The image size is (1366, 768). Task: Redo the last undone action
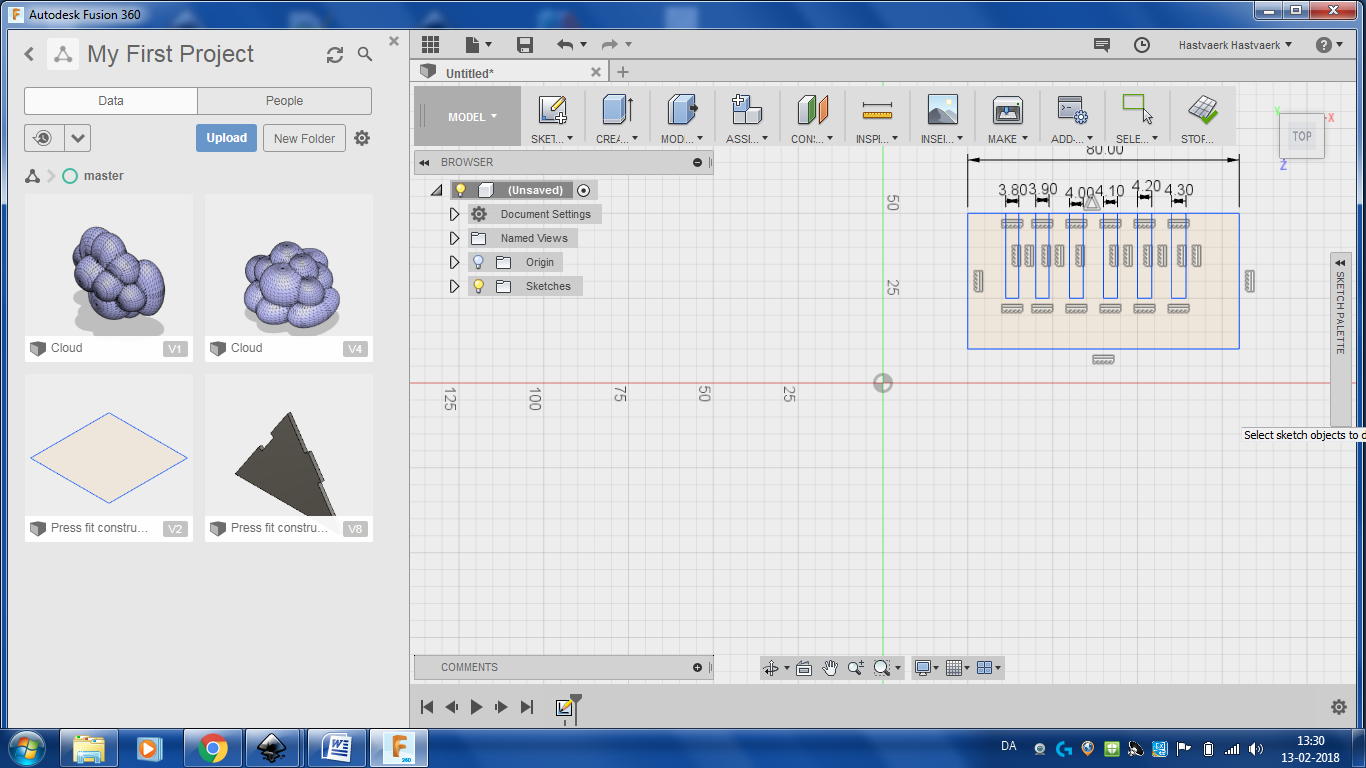tap(609, 45)
